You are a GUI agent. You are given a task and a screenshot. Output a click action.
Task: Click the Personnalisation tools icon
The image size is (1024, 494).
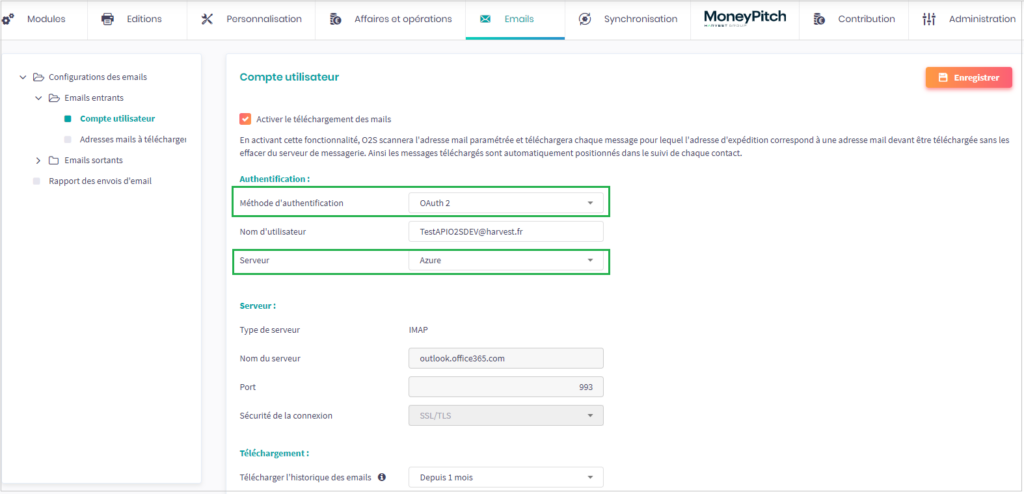[207, 19]
